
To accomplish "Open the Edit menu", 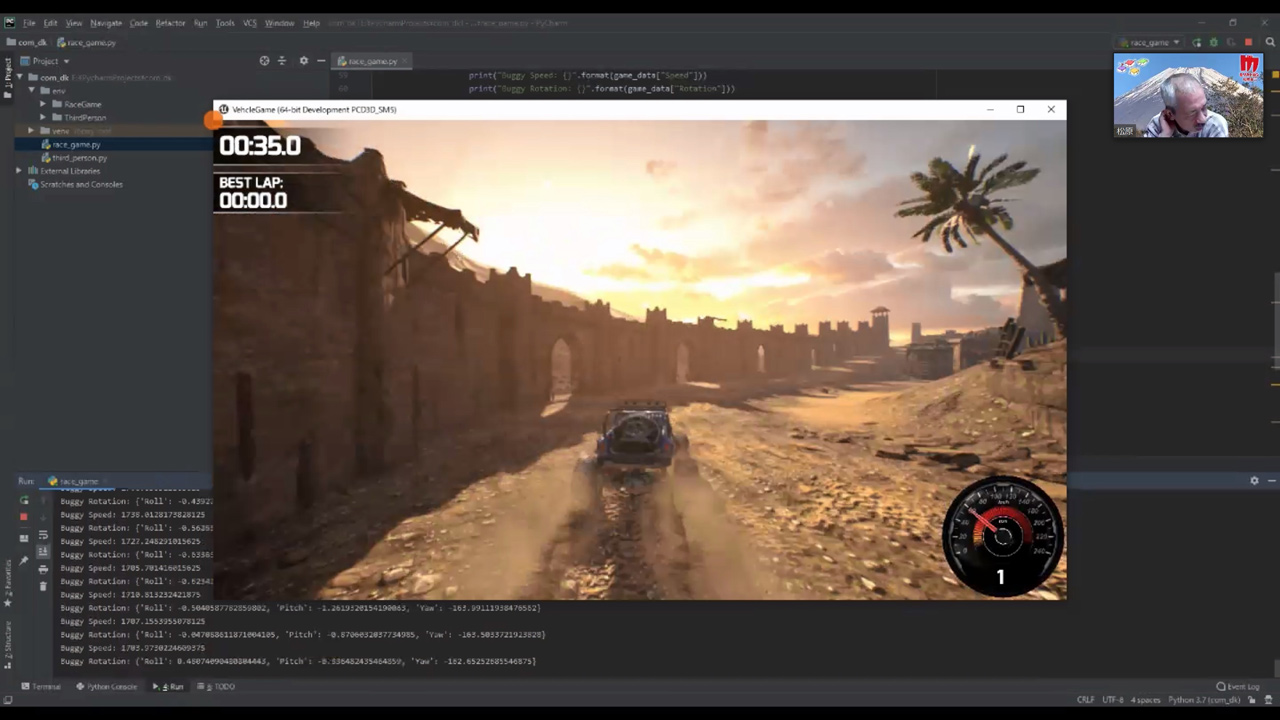I will click(50, 23).
